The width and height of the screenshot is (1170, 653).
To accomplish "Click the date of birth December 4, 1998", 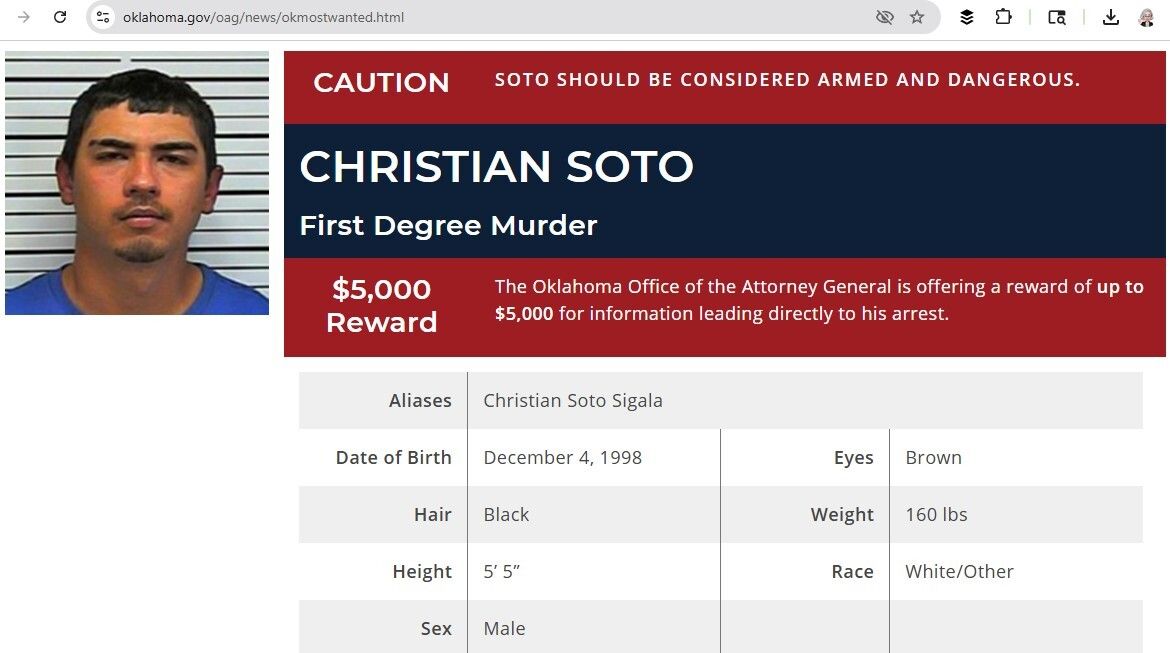I will (x=562, y=458).
